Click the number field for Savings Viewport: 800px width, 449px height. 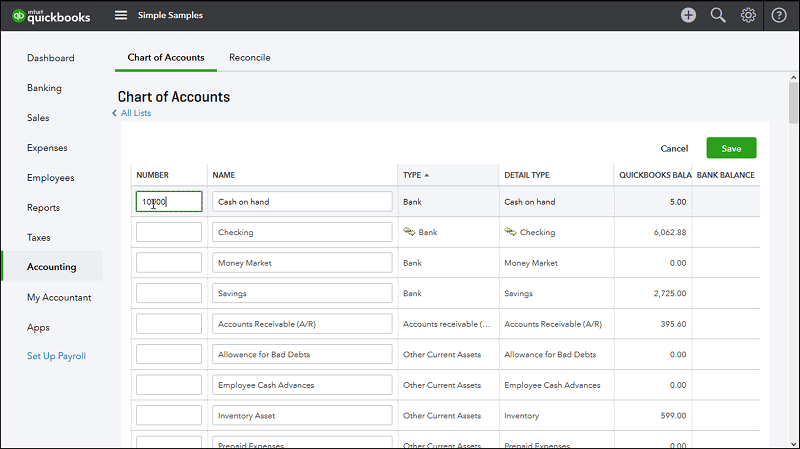(x=169, y=293)
